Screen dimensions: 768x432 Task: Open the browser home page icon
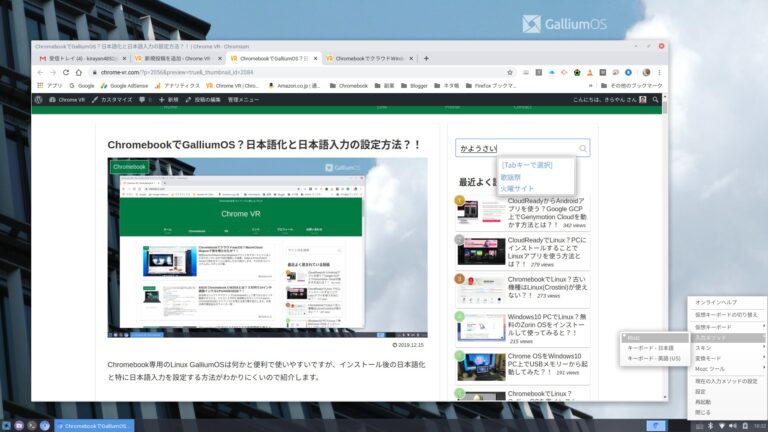point(78,72)
